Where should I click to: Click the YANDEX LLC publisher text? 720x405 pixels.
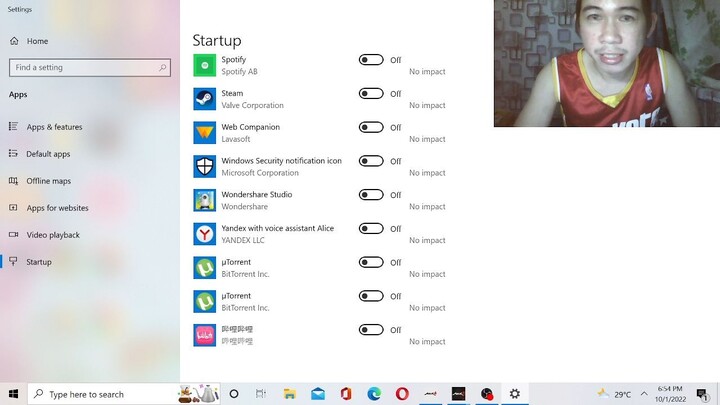pyautogui.click(x=243, y=240)
